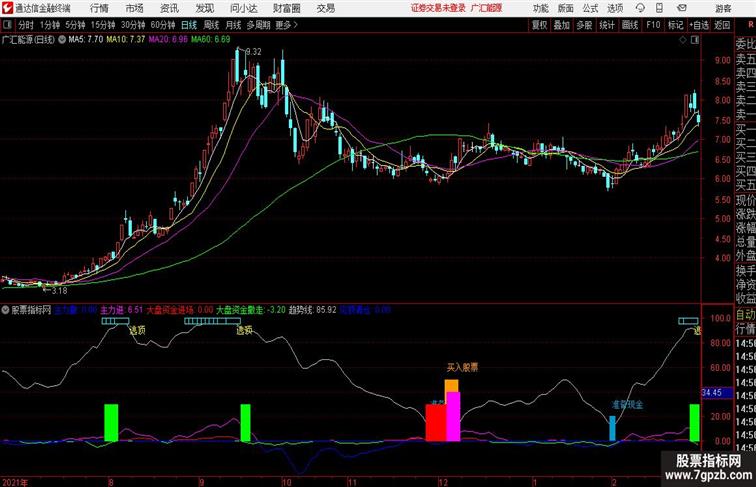Click the 复权 toolbar button
The width and height of the screenshot is (756, 487).
[x=539, y=25]
